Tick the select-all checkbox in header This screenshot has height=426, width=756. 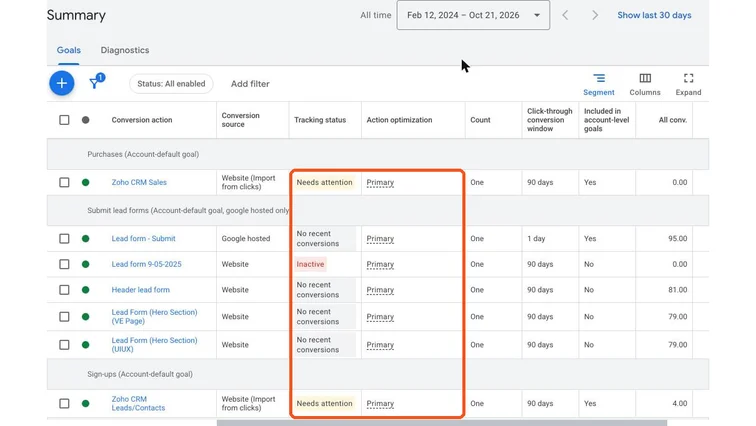pos(64,120)
